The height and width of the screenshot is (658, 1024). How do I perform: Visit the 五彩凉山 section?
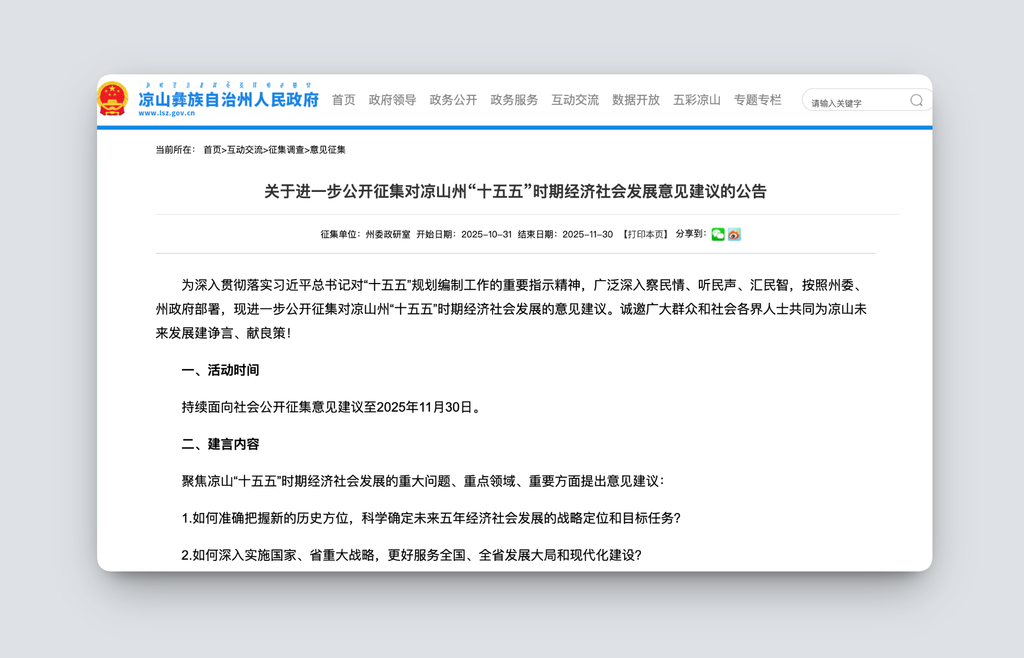697,100
